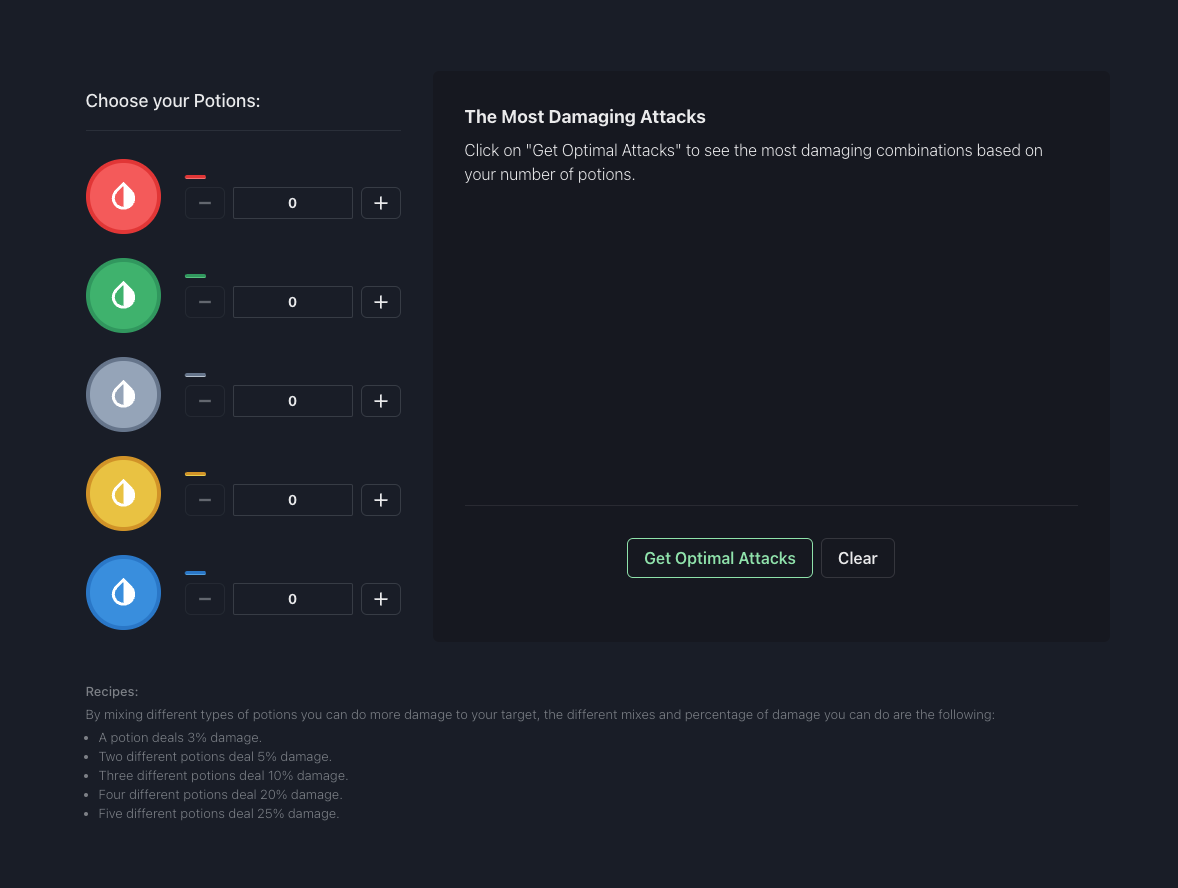This screenshot has width=1178, height=888.
Task: Increase the gray potion count with plus
Action: coord(380,400)
